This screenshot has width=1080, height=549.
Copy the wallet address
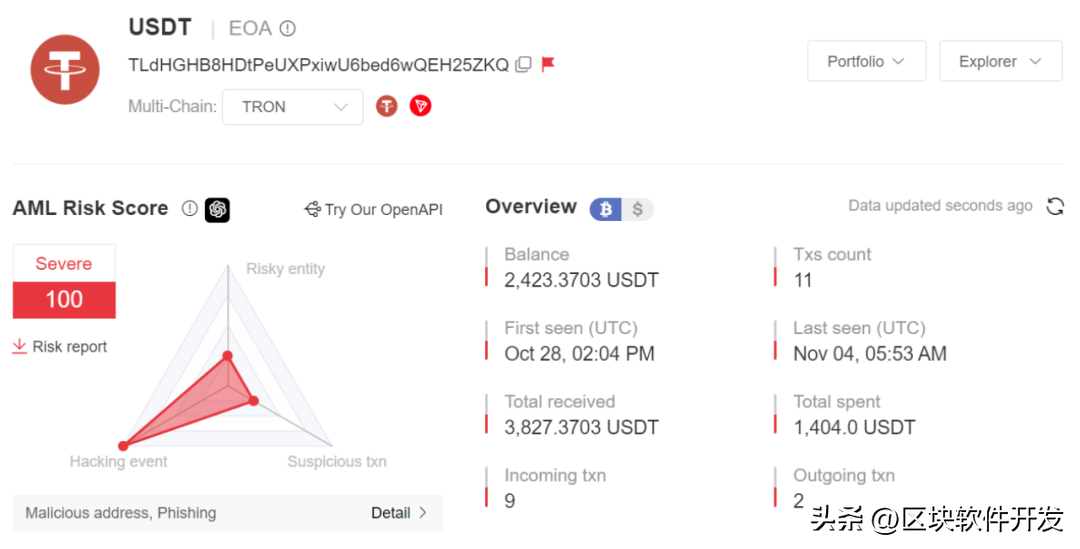click(x=523, y=65)
